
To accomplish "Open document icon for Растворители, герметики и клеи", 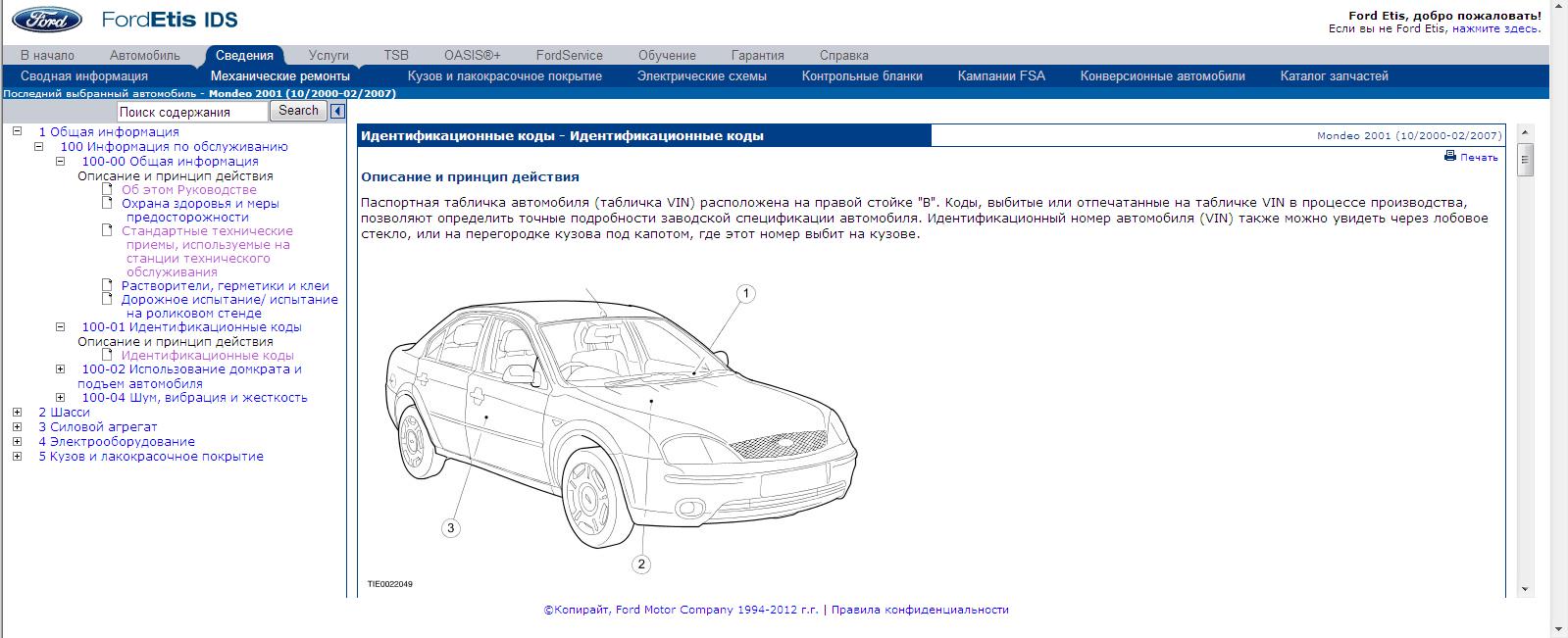I will point(108,285).
